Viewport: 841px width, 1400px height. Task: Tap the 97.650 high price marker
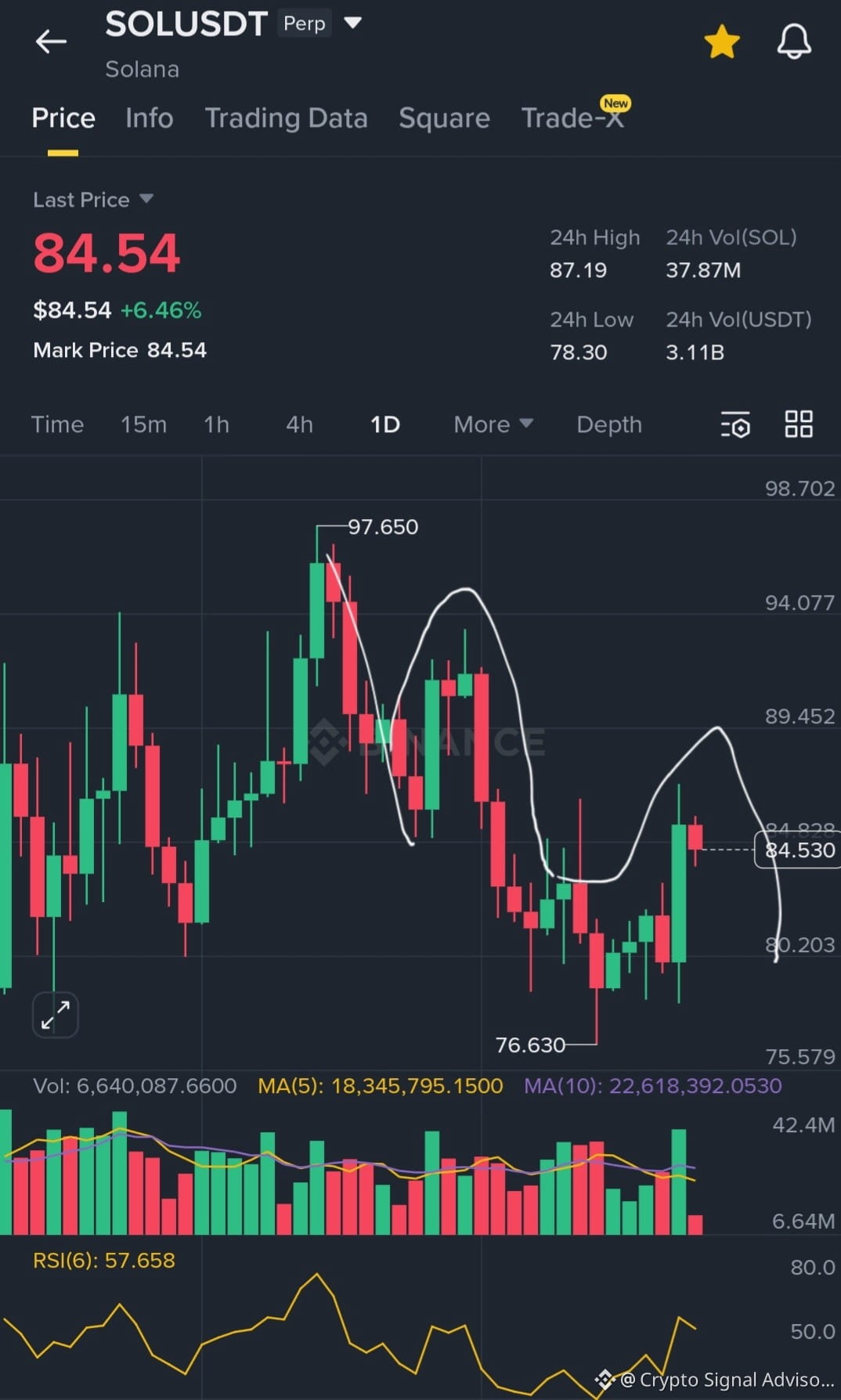tap(383, 527)
